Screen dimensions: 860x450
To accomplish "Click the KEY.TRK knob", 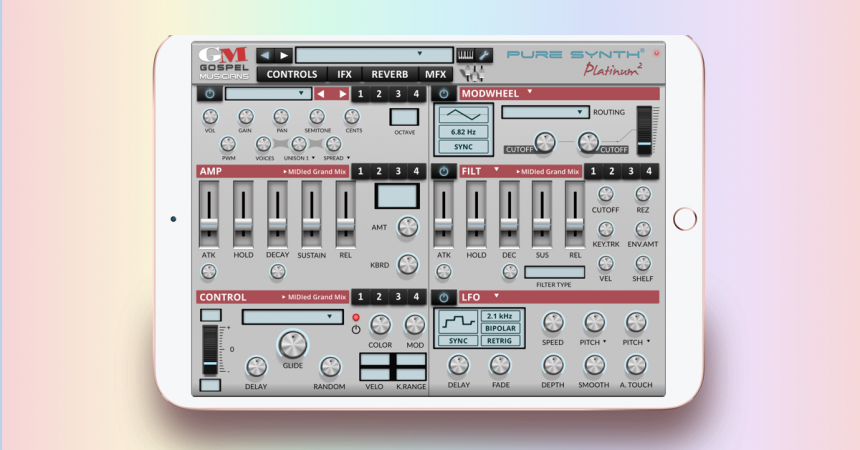I will [x=605, y=229].
